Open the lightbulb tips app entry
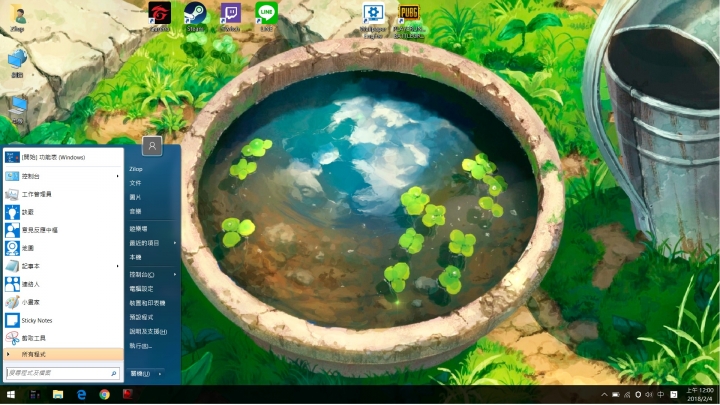This screenshot has height=405, width=720. pyautogui.click(x=63, y=212)
